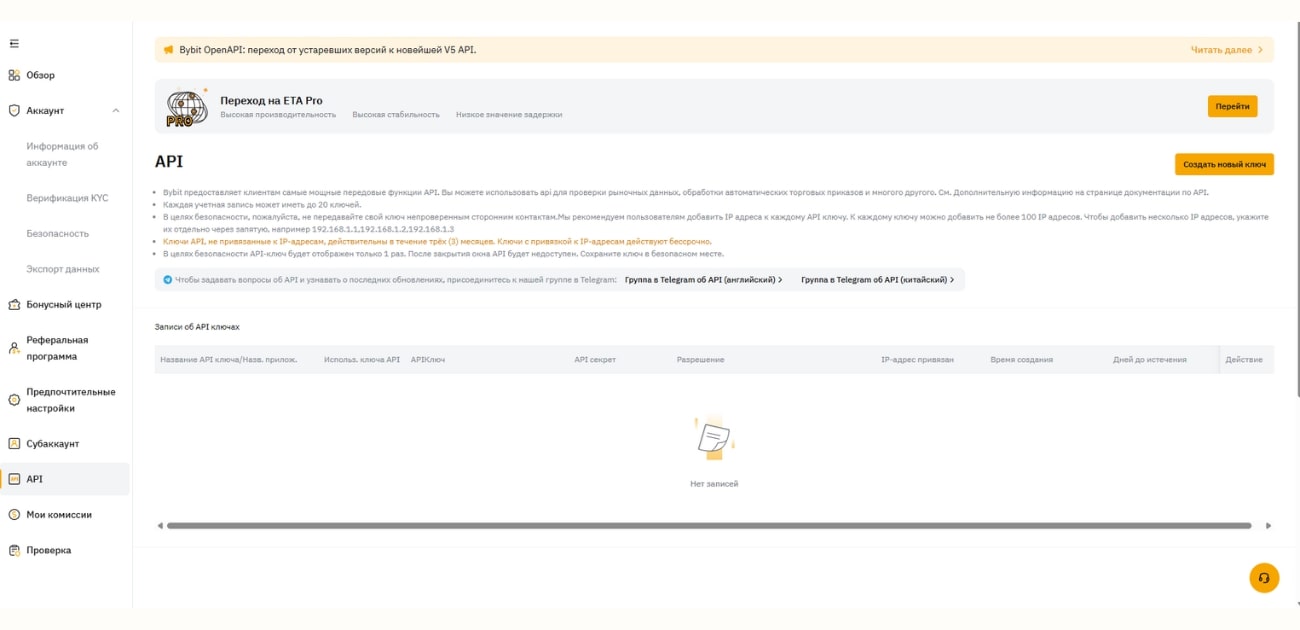Image resolution: width=1300 pixels, height=630 pixels.
Task: Click API секрет column header
Action: (595, 359)
